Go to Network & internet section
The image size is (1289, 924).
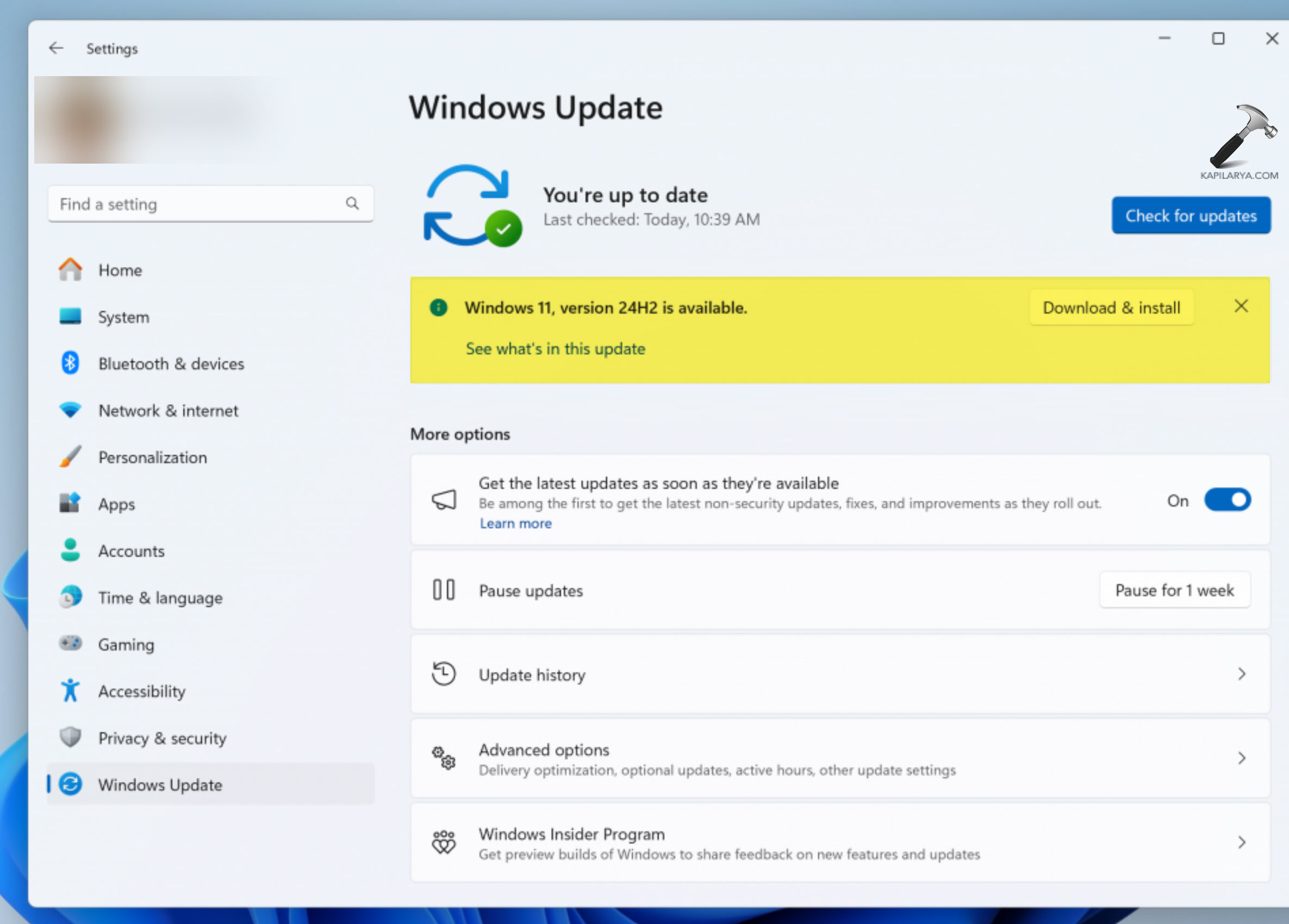point(167,410)
